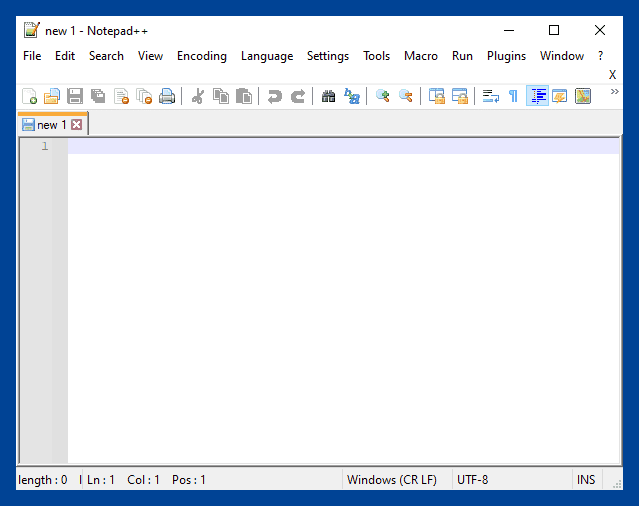Open the Plugins menu
Viewport: 639px width, 506px height.
pos(507,56)
